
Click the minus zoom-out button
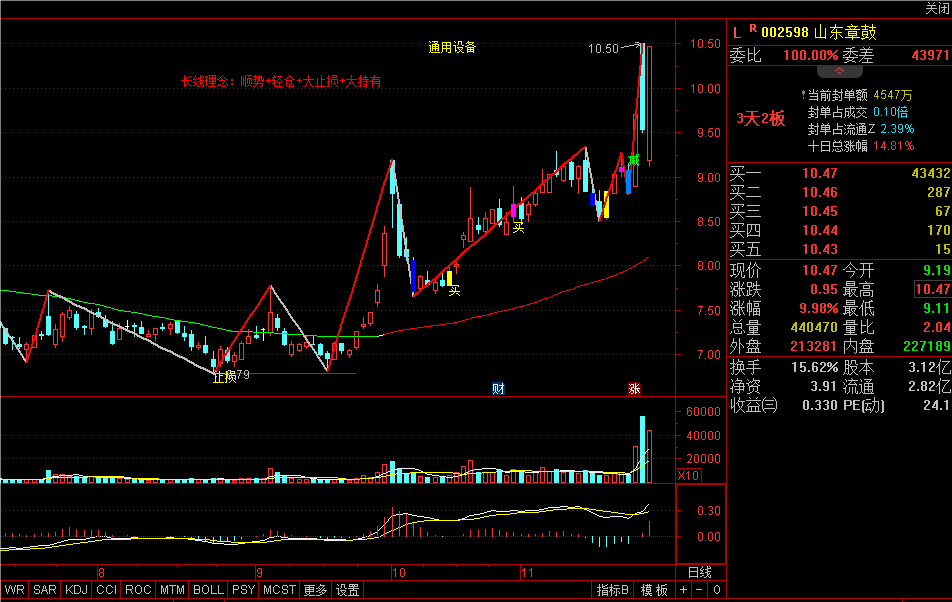700,590
